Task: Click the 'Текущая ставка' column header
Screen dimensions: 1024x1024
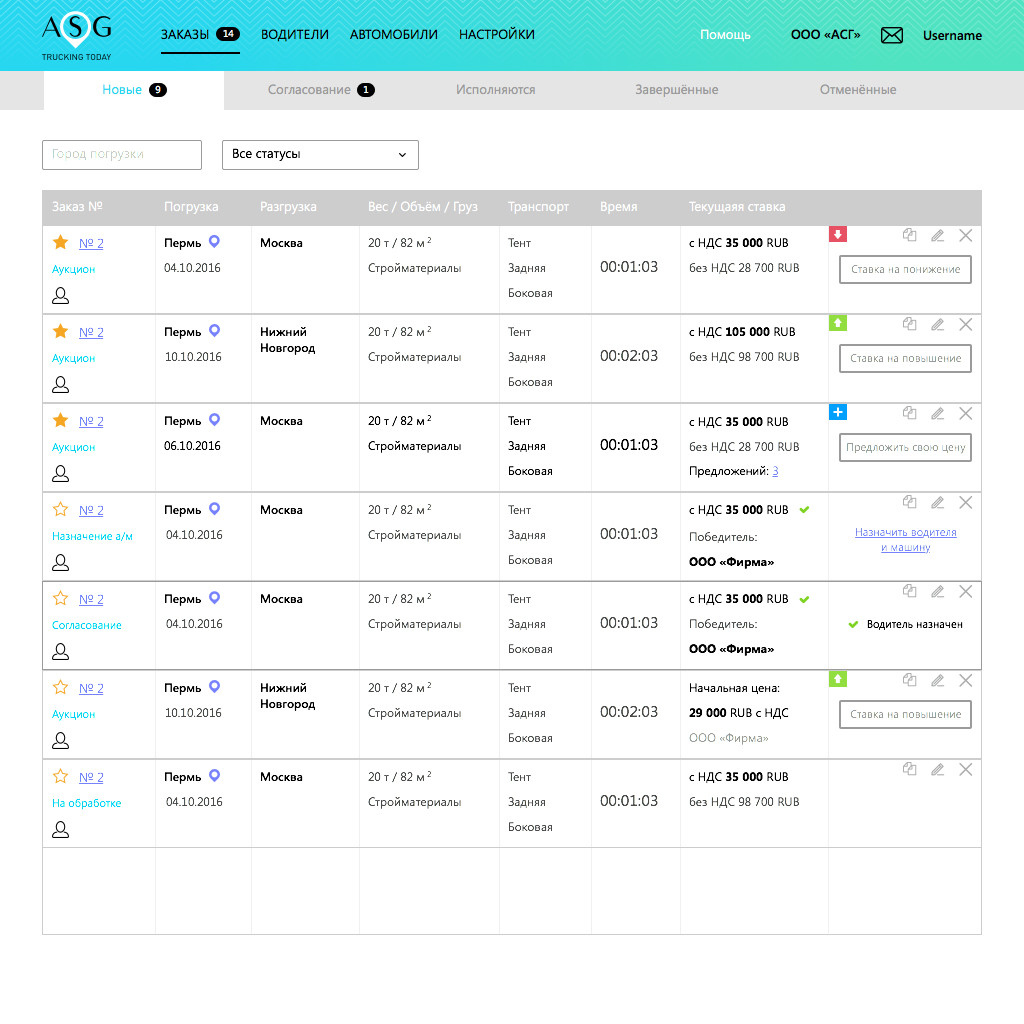Action: click(737, 206)
